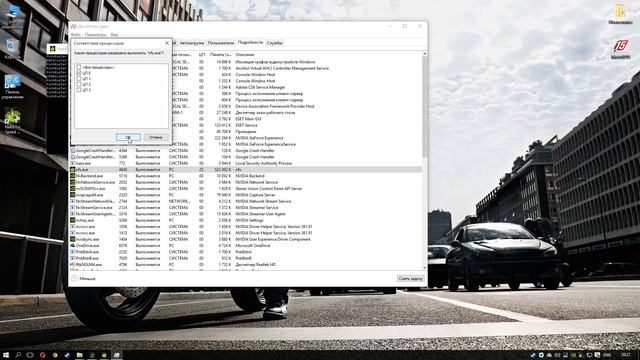This screenshot has height=360, width=640.
Task: Select the lsass.exe row
Action: (246, 163)
